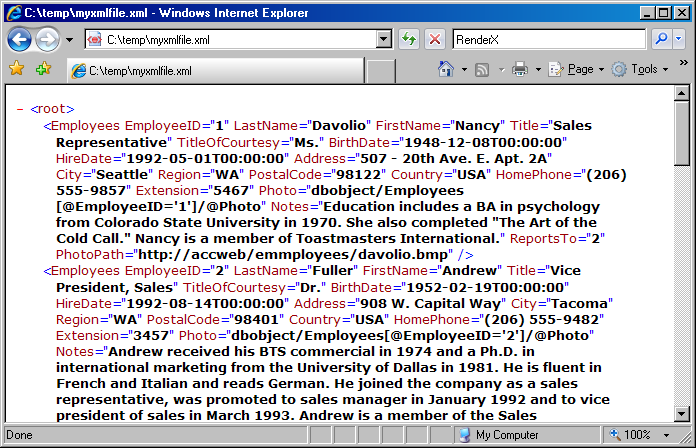This screenshot has height=448, width=696.
Task: Open search provider options dropdown
Action: 680,39
